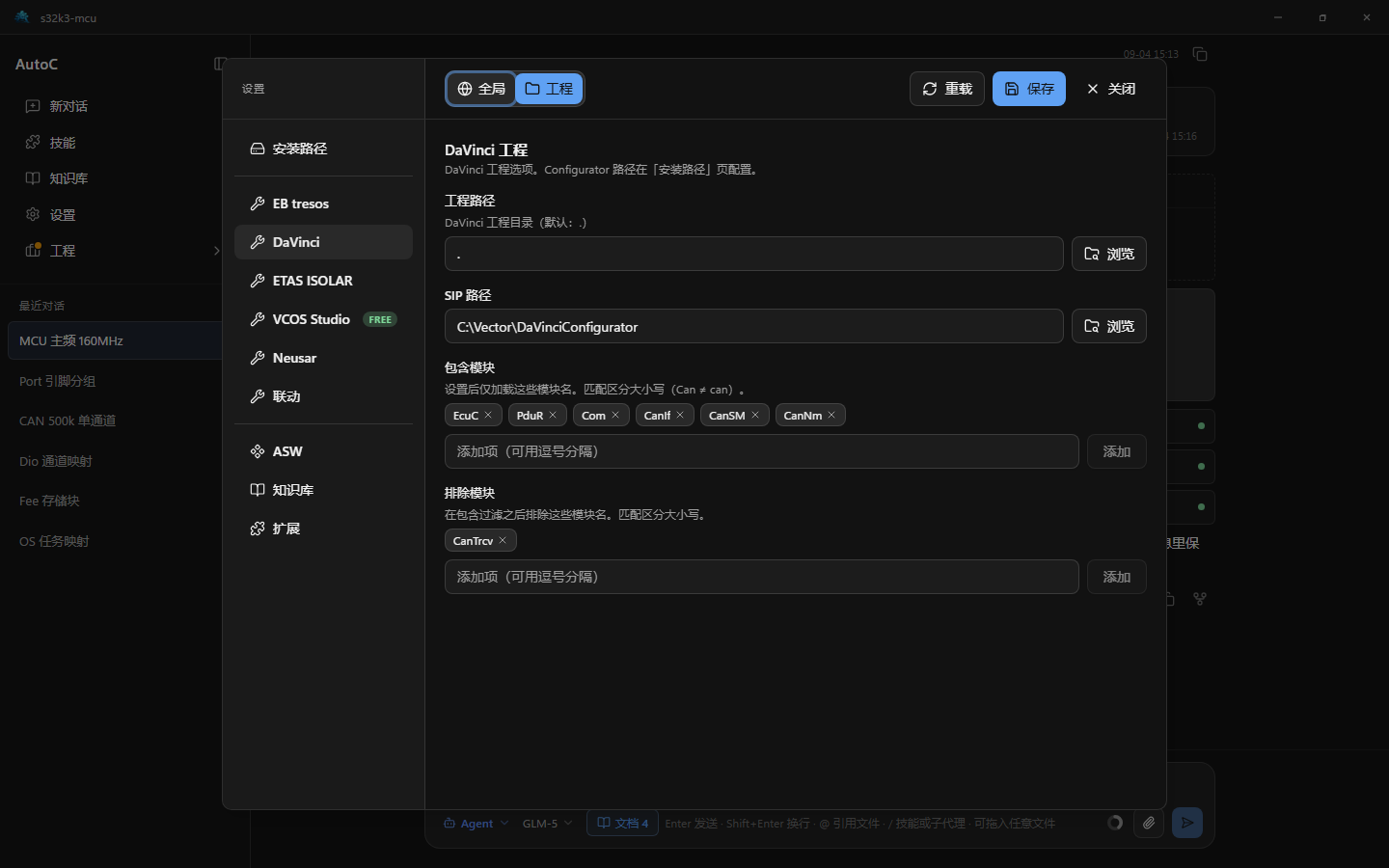
Task: Browse for the 工程路径 directory
Action: 1109,254
